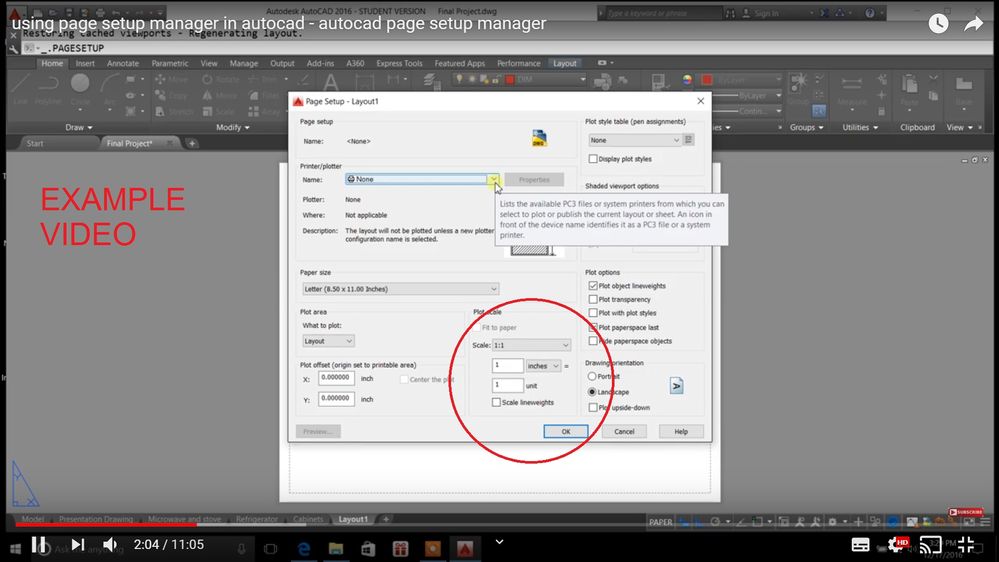Mute the video volume speaker icon

pyautogui.click(x=110, y=545)
